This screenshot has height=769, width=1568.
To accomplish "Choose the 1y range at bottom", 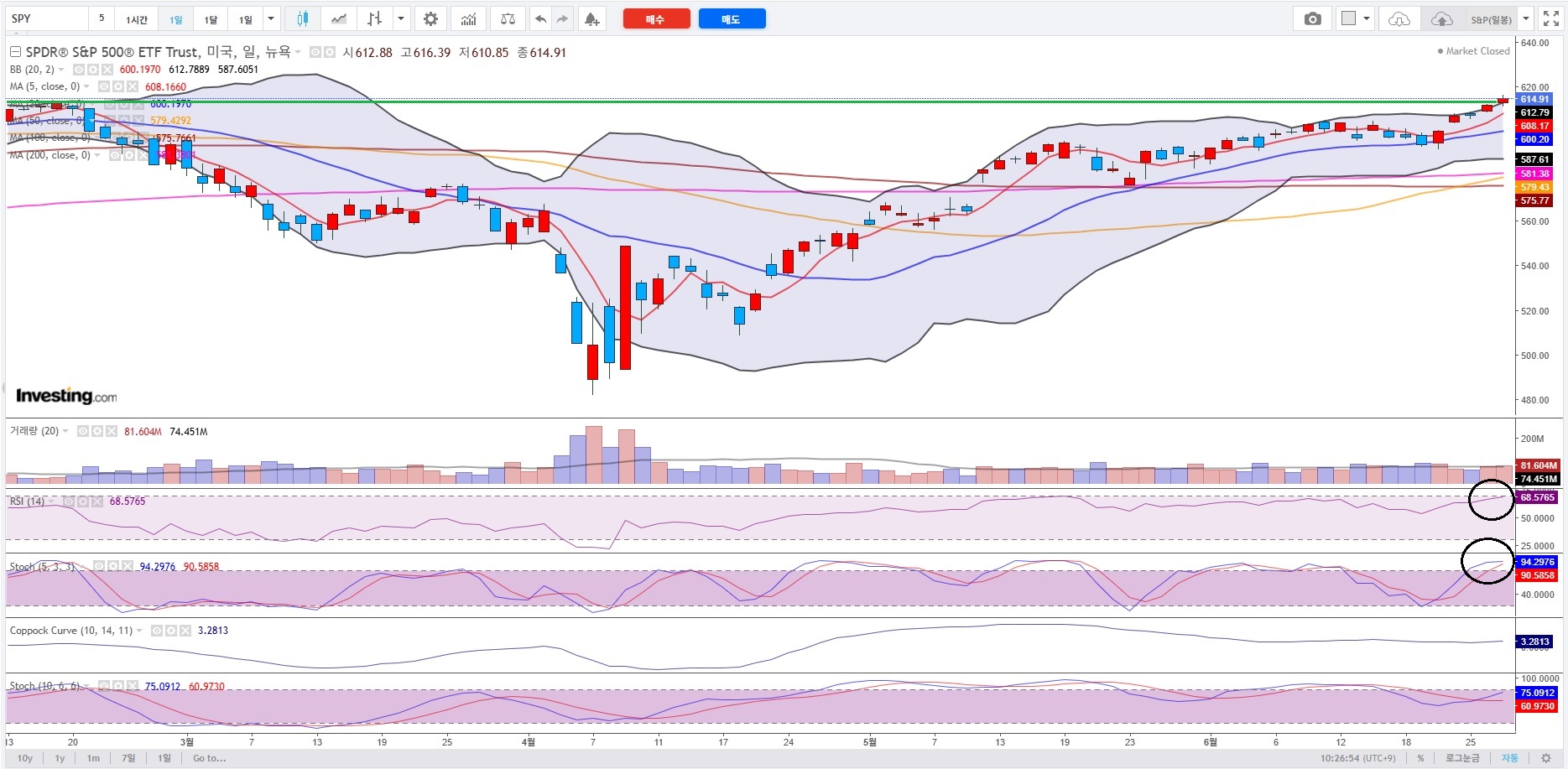I will [x=60, y=758].
